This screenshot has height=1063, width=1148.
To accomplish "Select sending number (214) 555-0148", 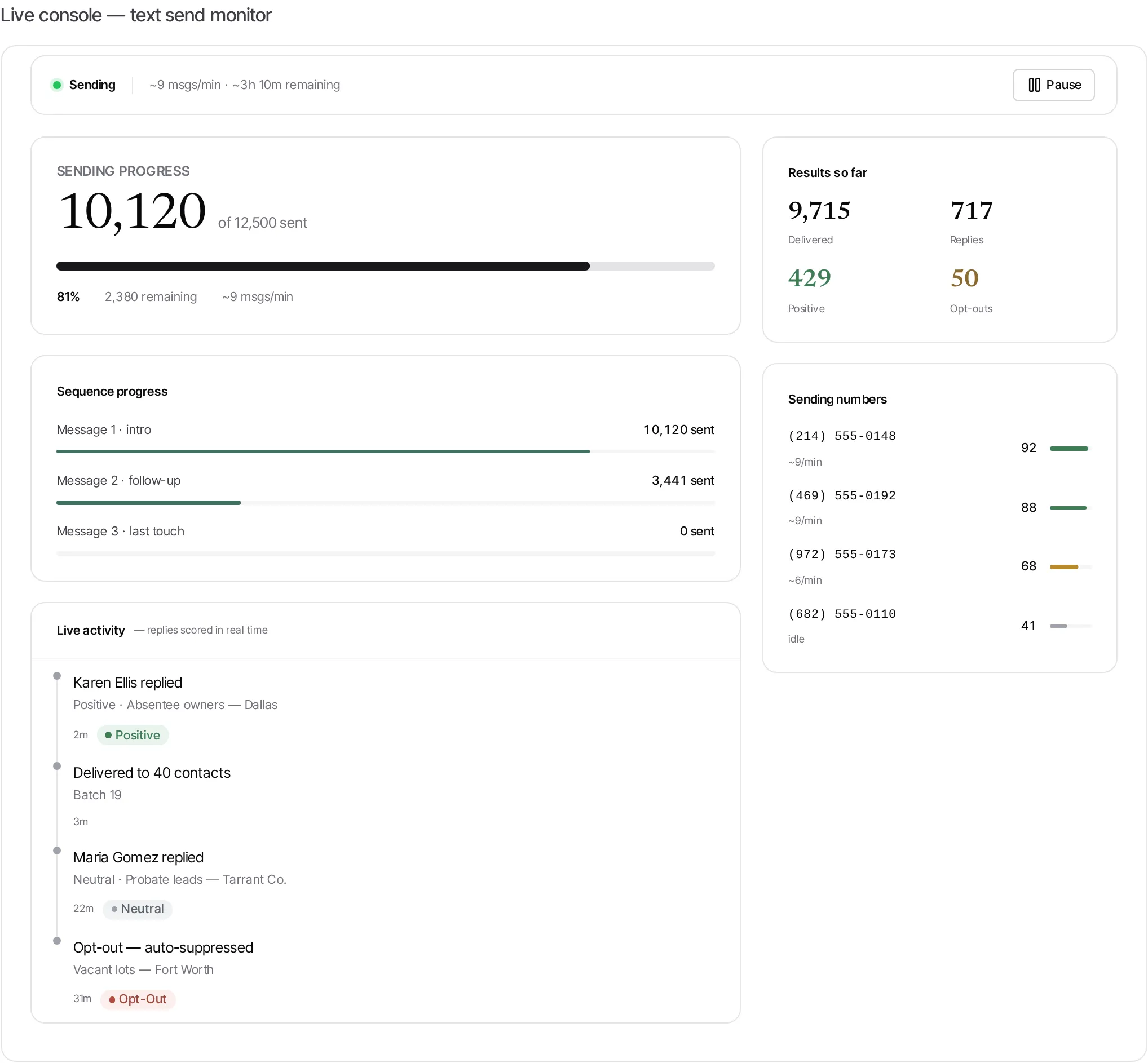I will click(x=842, y=436).
